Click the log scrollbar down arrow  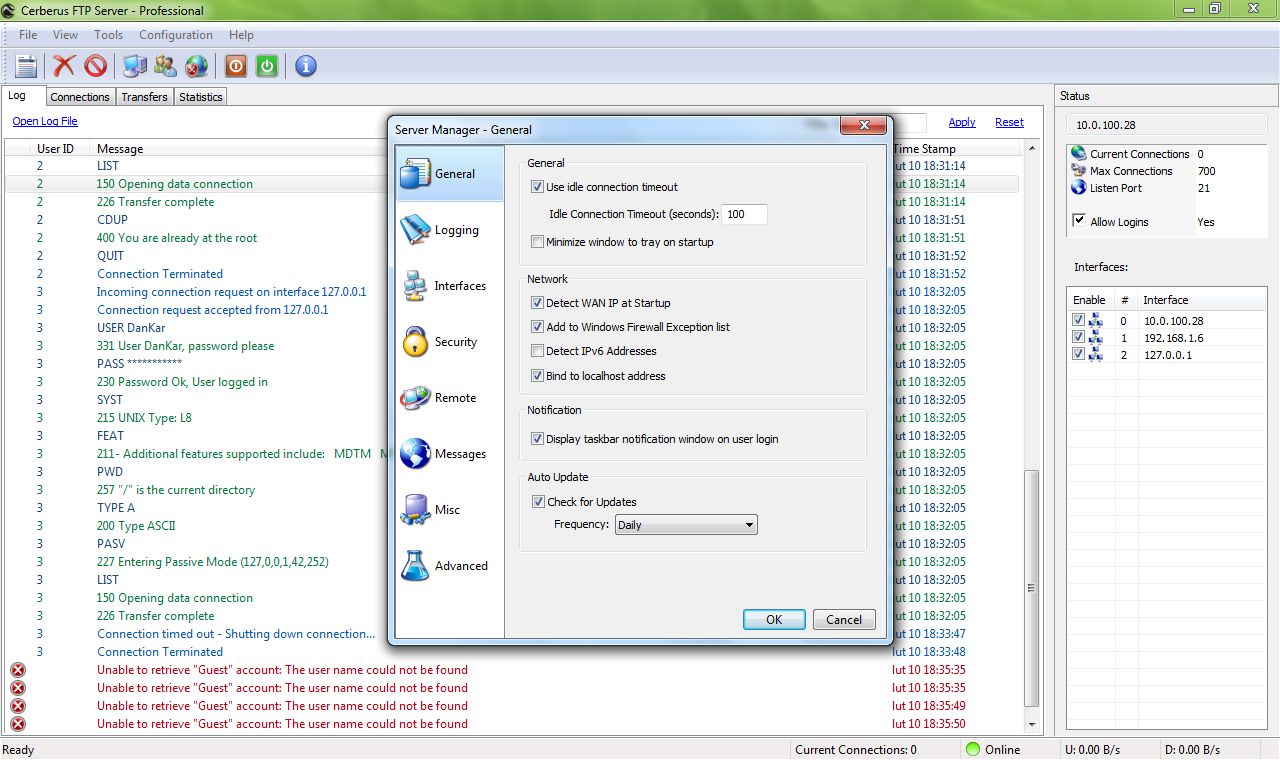(1033, 724)
